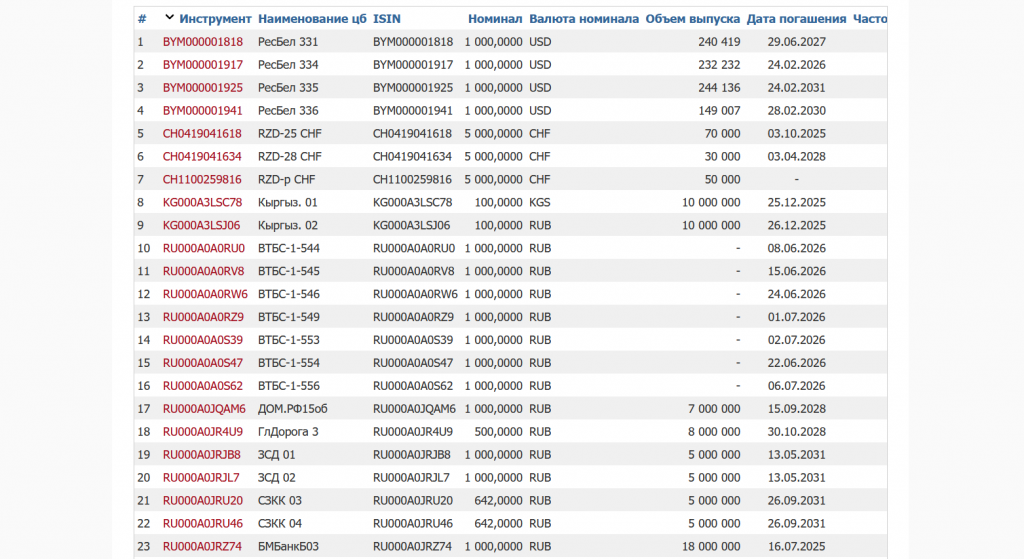Select the name cell ДОМ.РФ15об

point(293,409)
